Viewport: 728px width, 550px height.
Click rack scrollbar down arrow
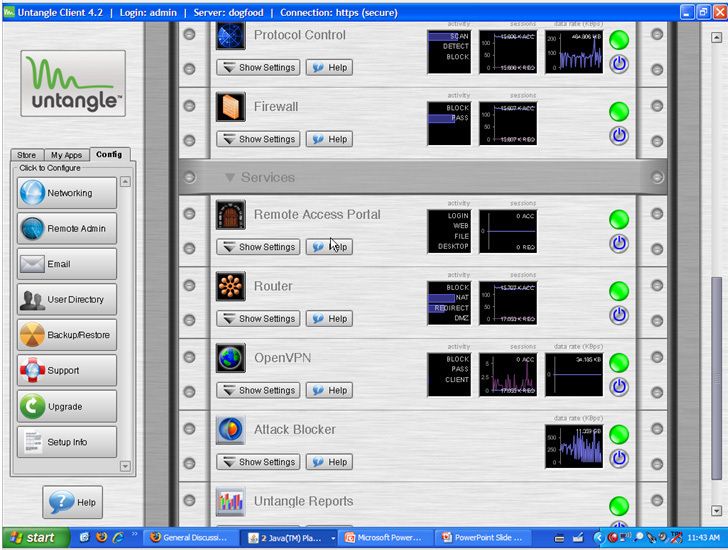point(716,511)
